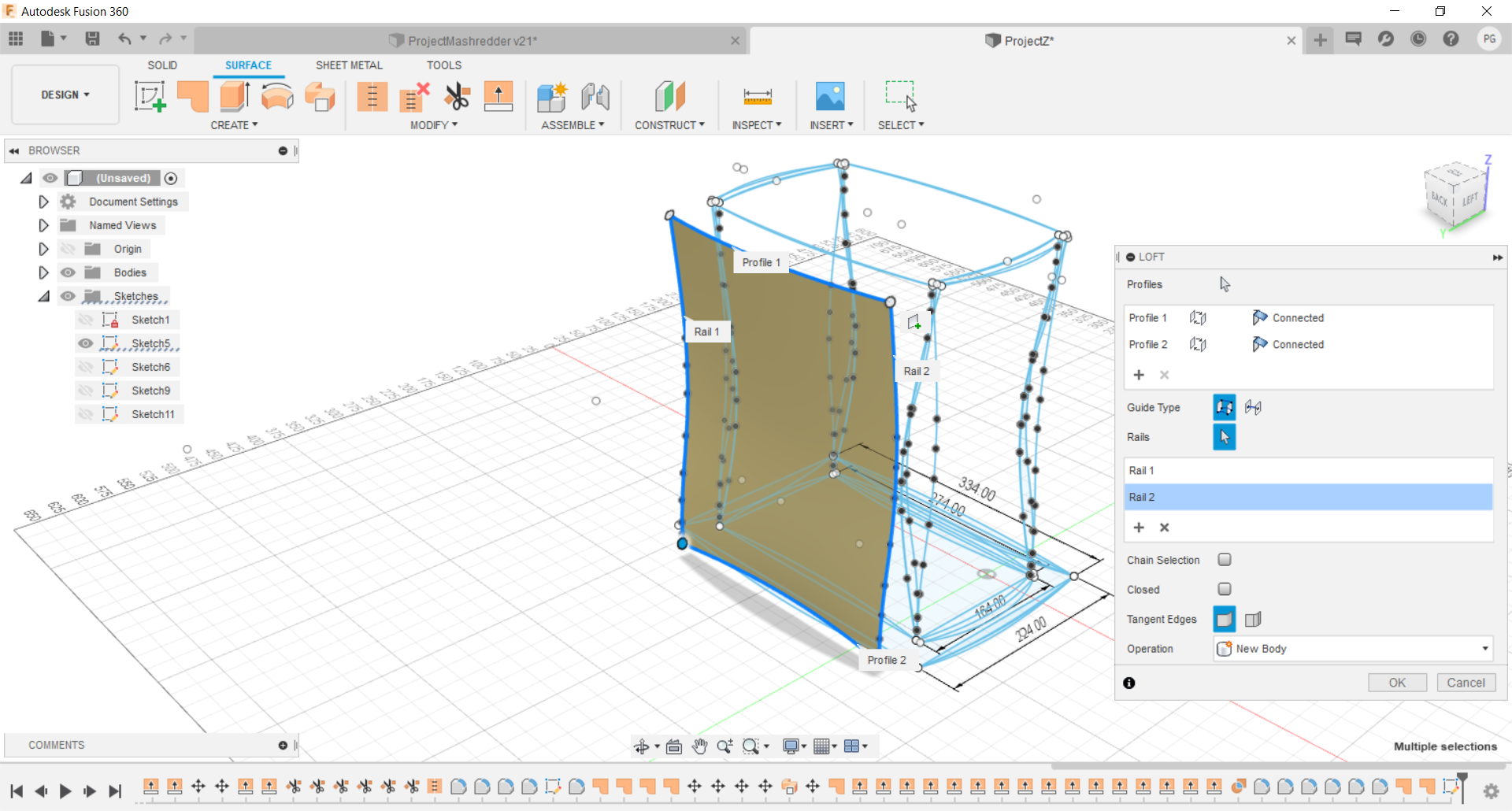Toggle visibility of Sketch6
This screenshot has width=1512, height=811.
tap(85, 366)
